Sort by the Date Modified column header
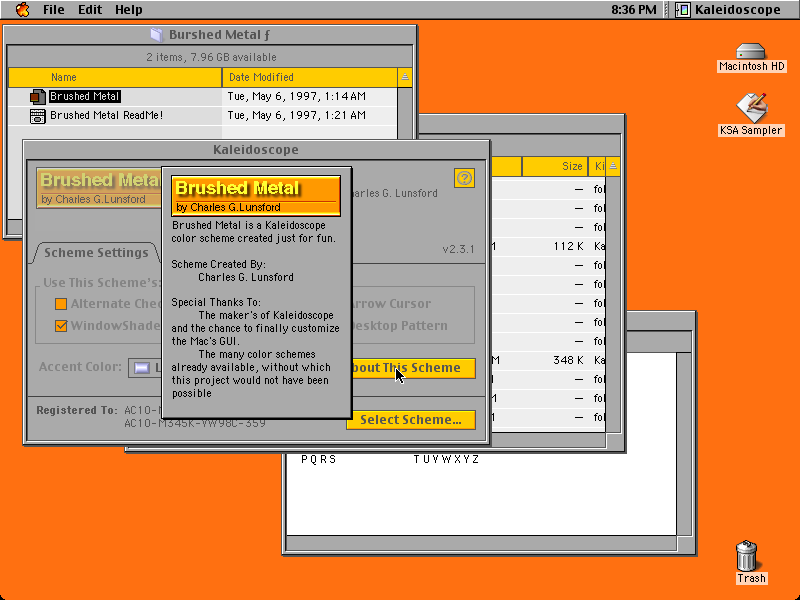 pyautogui.click(x=310, y=77)
